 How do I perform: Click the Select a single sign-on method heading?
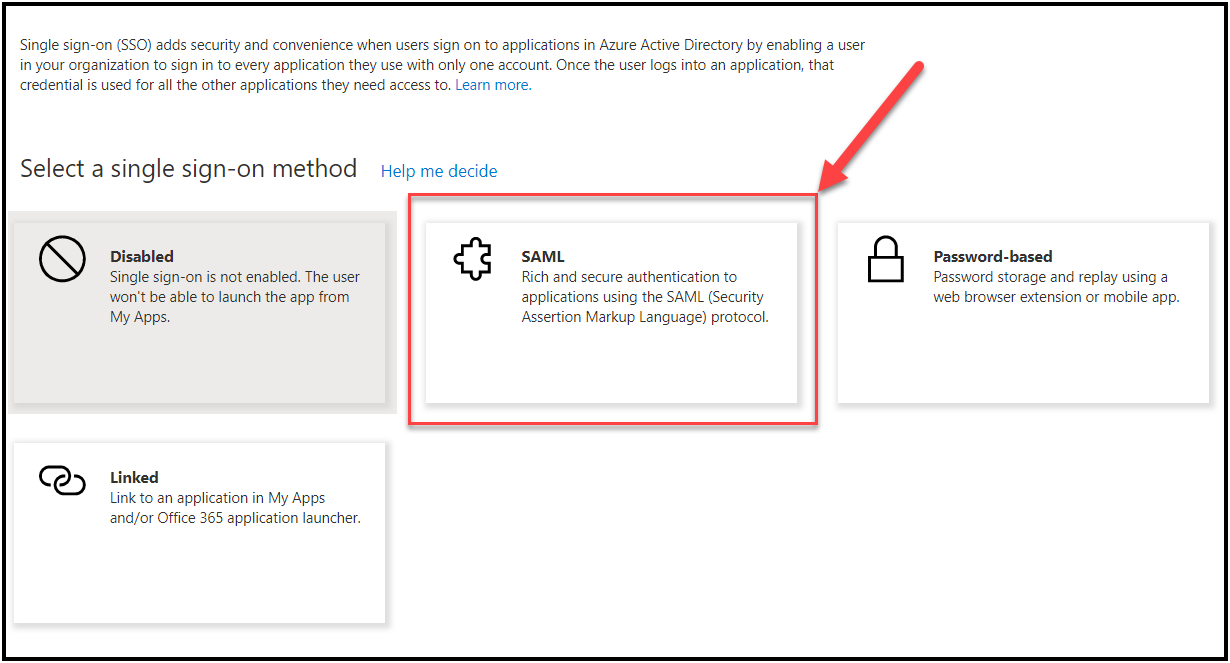click(x=188, y=169)
